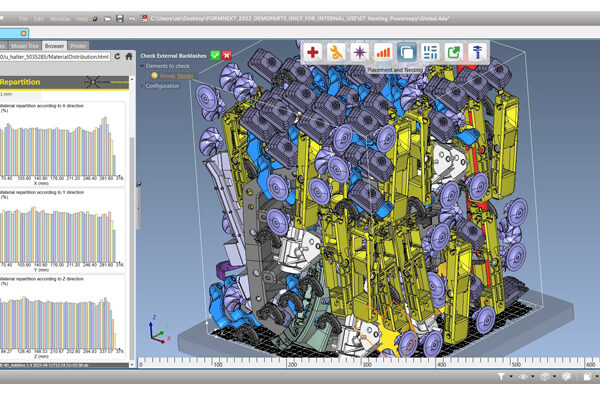Click the MaterialDistribution.html address field

pyautogui.click(x=55, y=57)
